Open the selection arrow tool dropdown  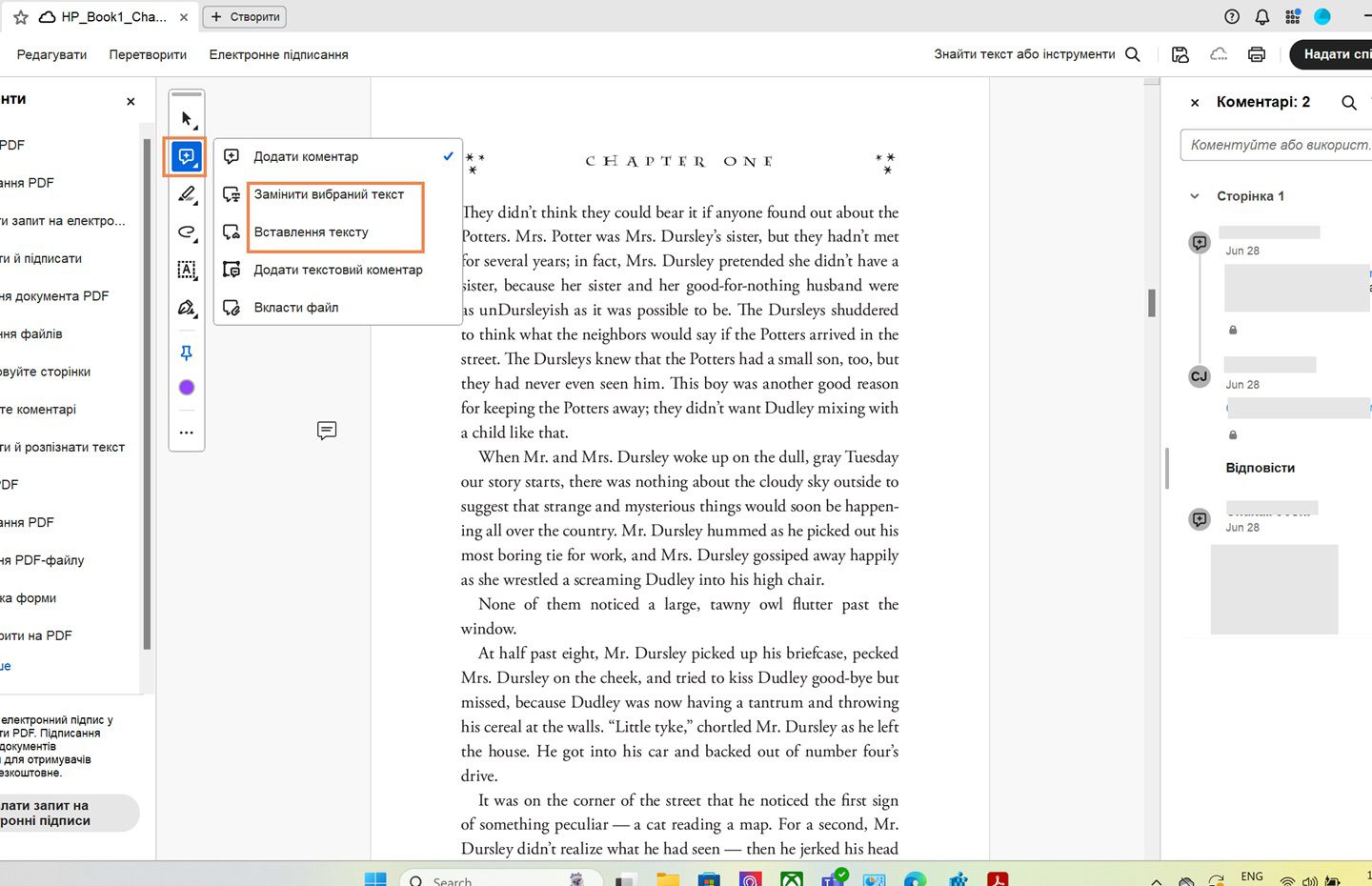tap(187, 119)
